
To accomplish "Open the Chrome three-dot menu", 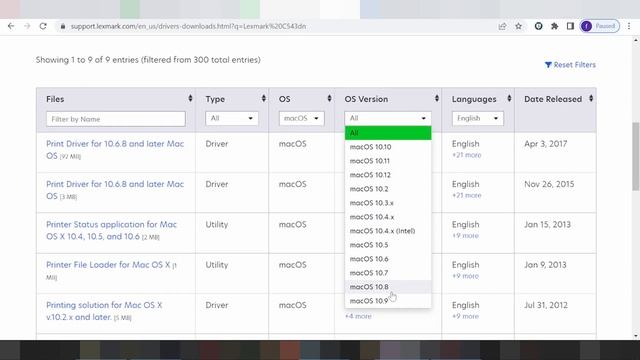I will coord(629,26).
